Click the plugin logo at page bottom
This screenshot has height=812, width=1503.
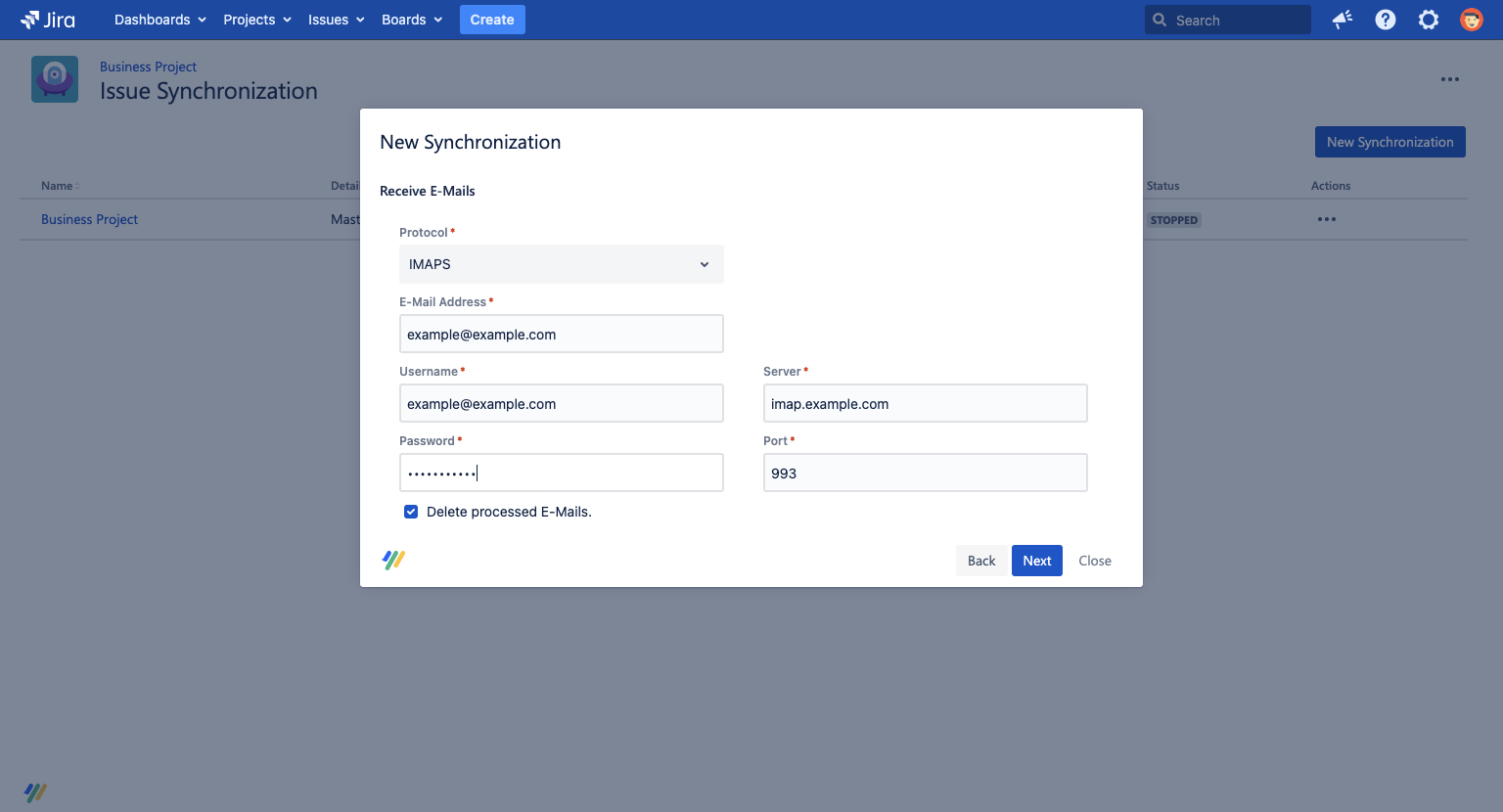[x=36, y=791]
